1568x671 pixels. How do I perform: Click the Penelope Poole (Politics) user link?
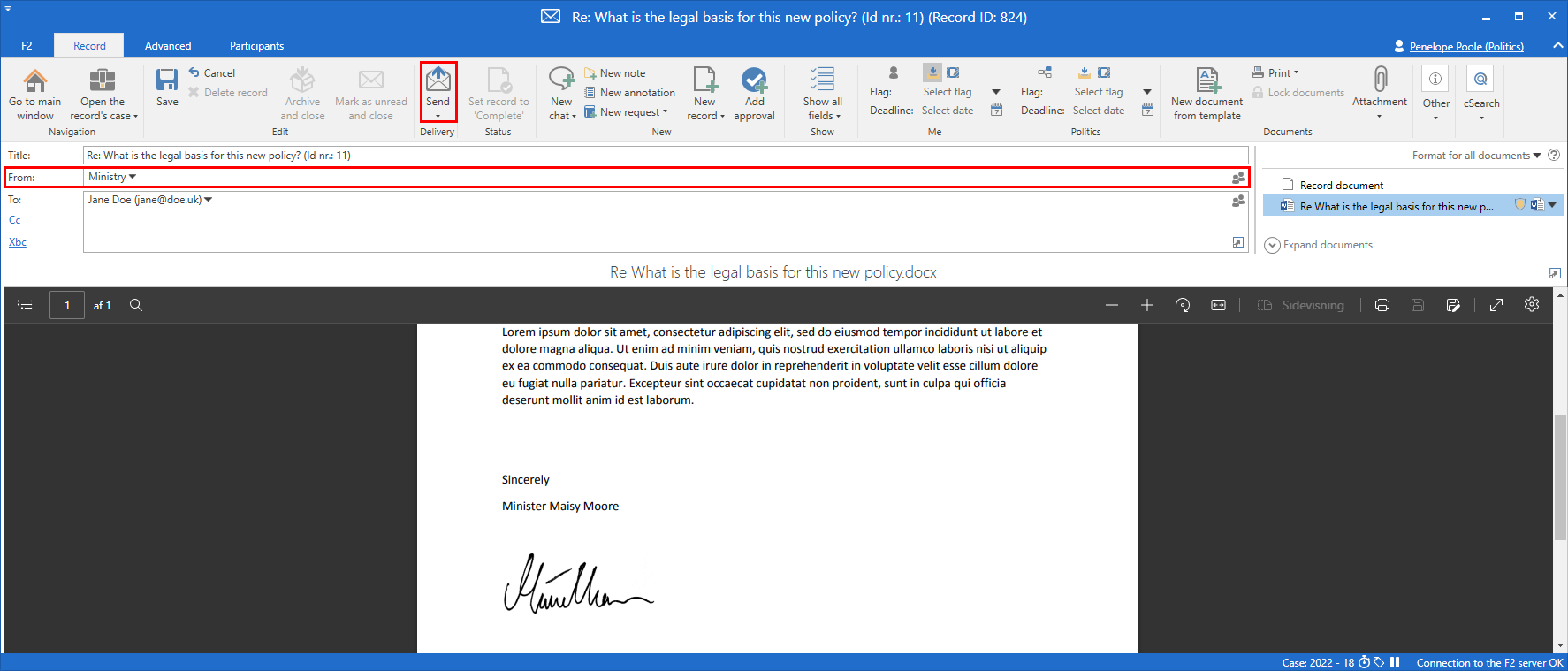tap(1466, 46)
